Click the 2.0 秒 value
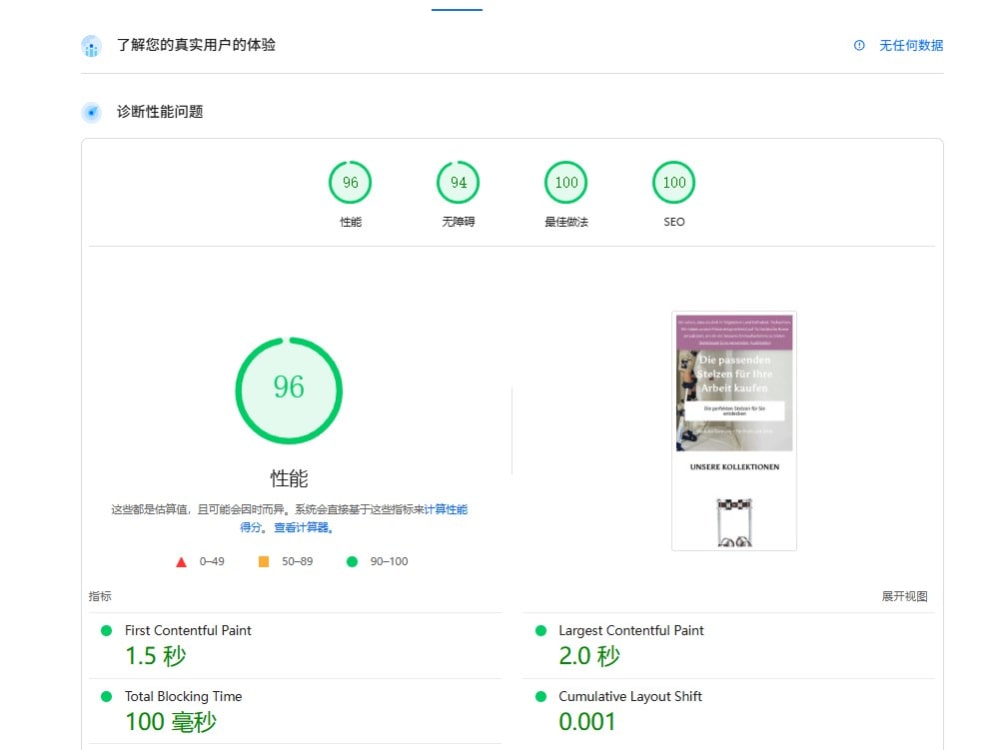 click(589, 656)
